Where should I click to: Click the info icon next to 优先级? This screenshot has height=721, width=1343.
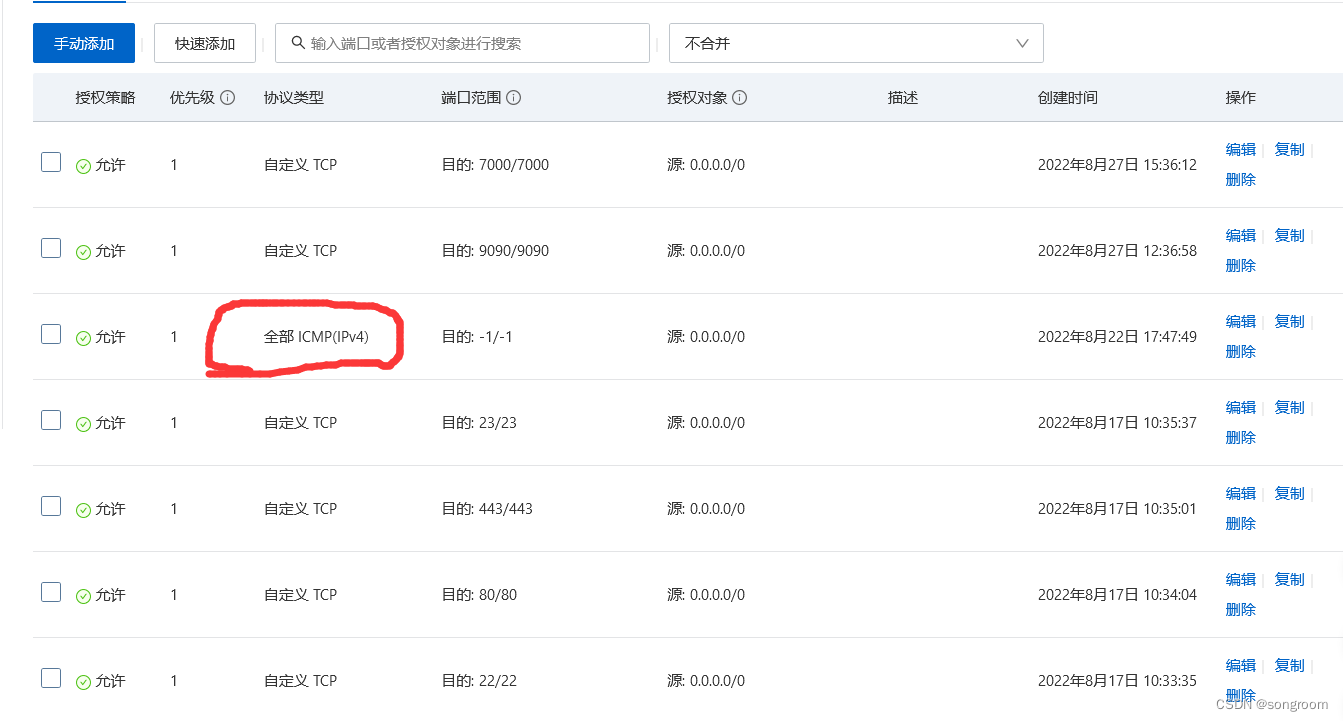227,98
